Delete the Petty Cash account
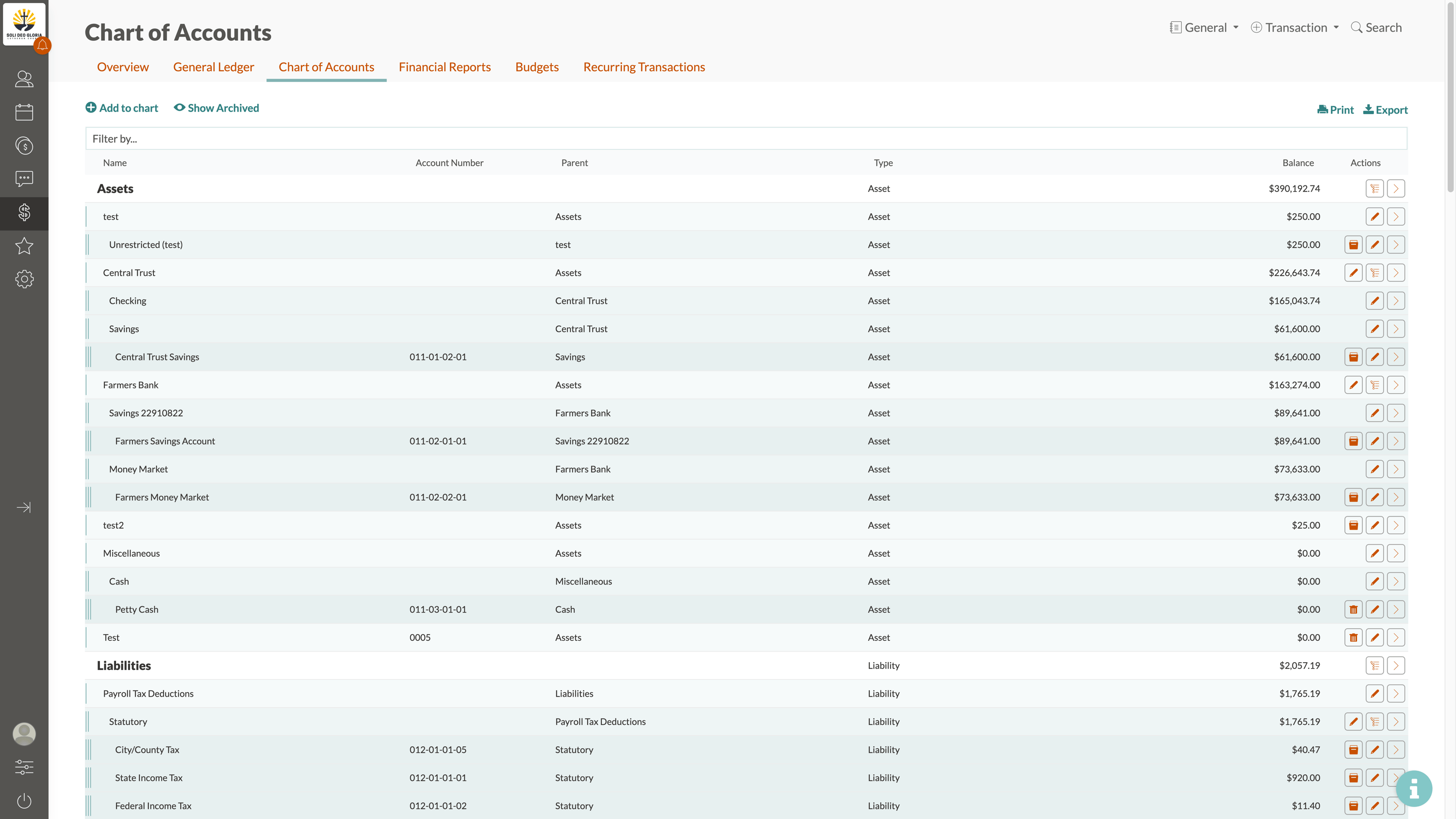1456x819 pixels. (x=1353, y=609)
